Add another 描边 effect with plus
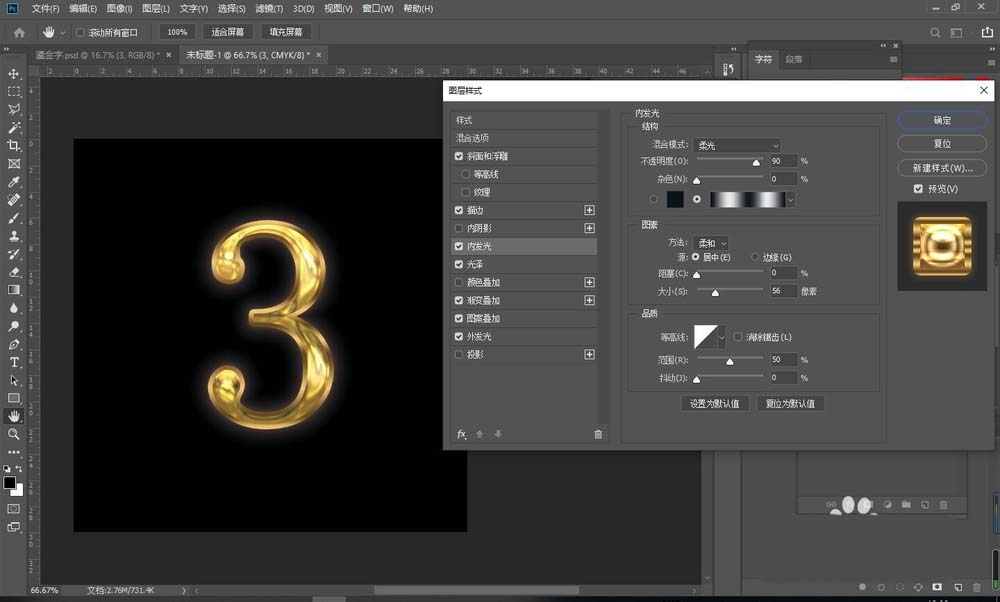 tap(589, 210)
